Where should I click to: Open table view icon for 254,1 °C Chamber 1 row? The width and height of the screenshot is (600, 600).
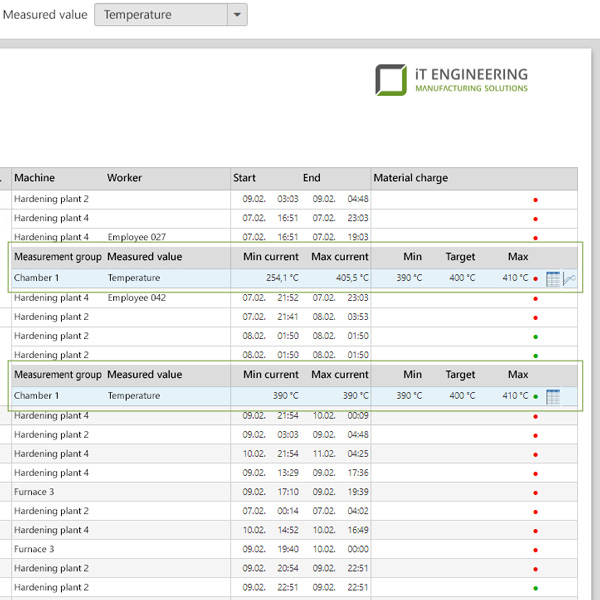(553, 279)
